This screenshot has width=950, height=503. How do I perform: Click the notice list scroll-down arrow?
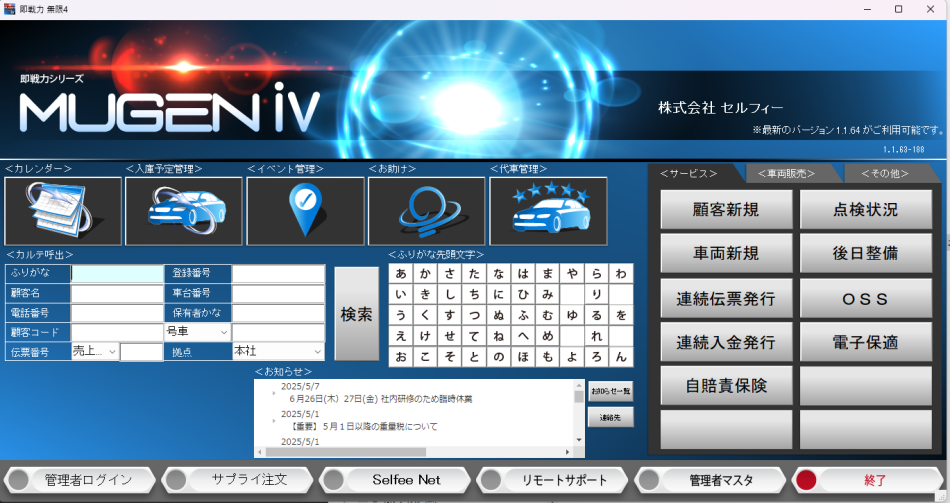[579, 440]
